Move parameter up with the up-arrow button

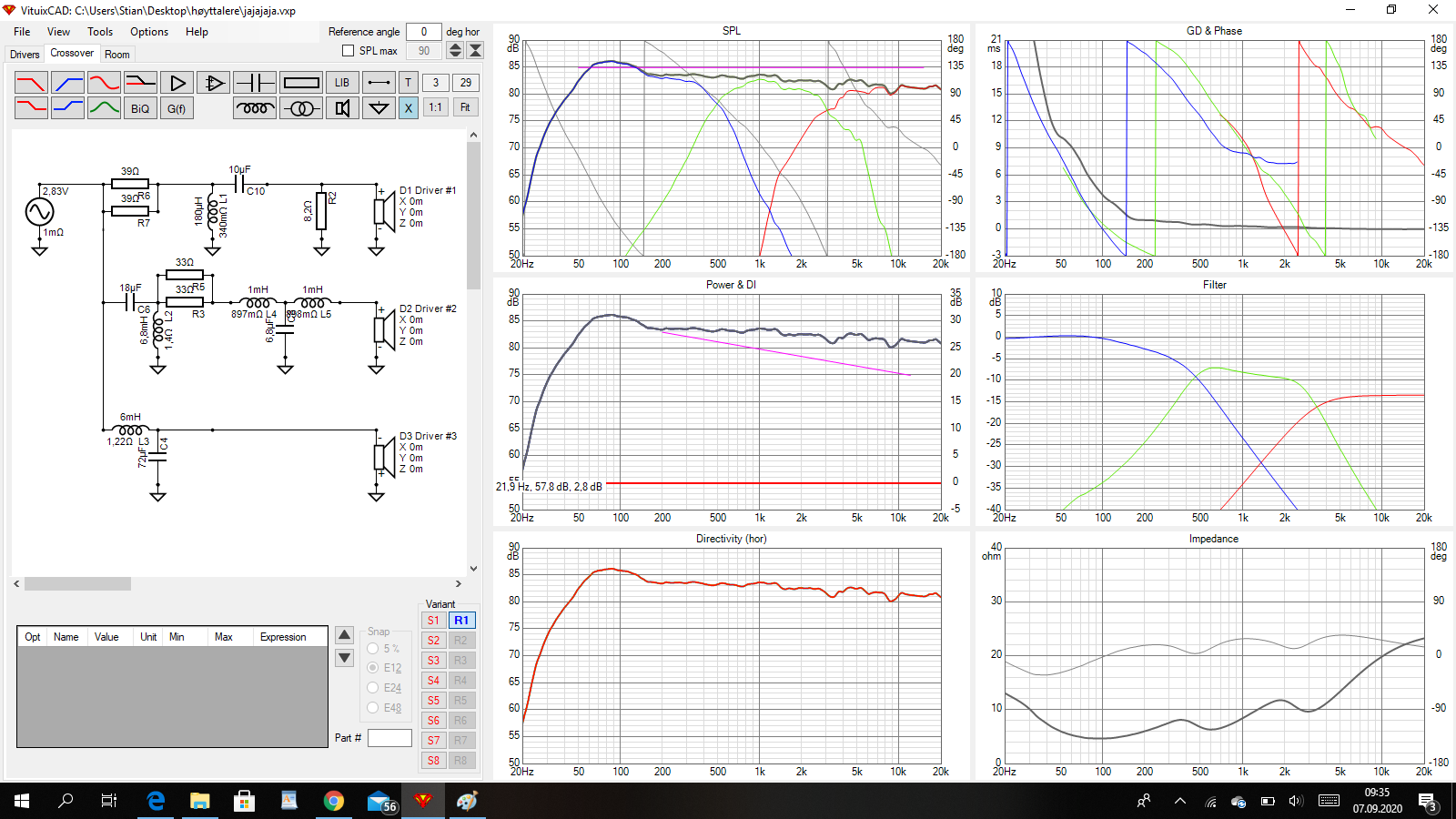344,635
